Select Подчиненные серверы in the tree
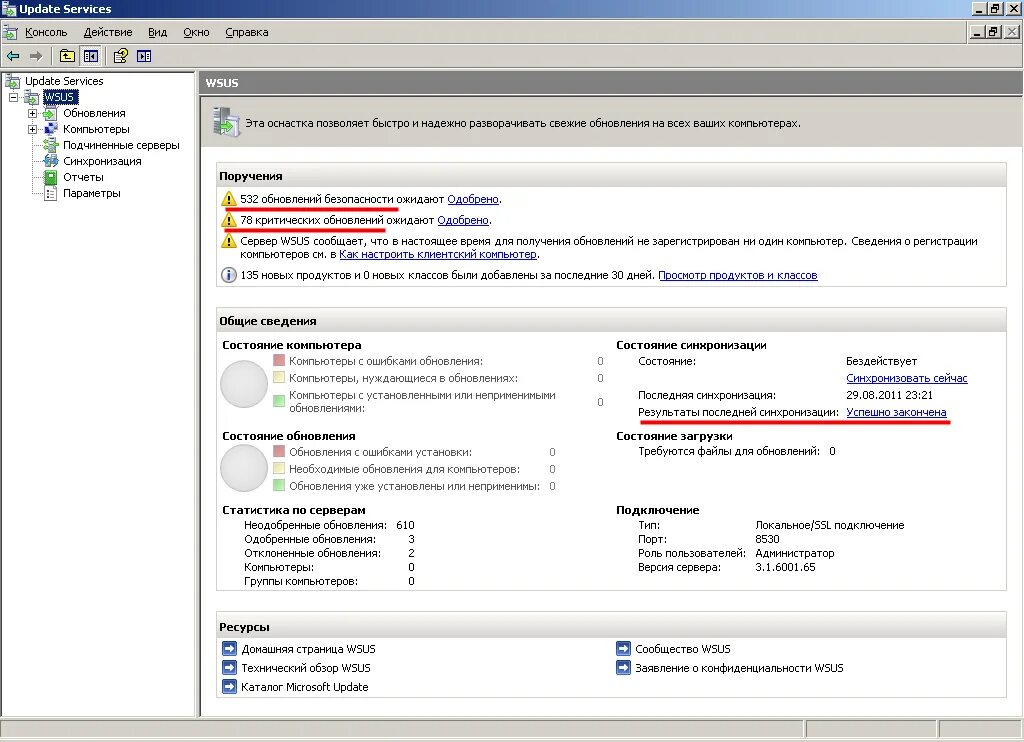The width and height of the screenshot is (1024, 742). pos(121,145)
